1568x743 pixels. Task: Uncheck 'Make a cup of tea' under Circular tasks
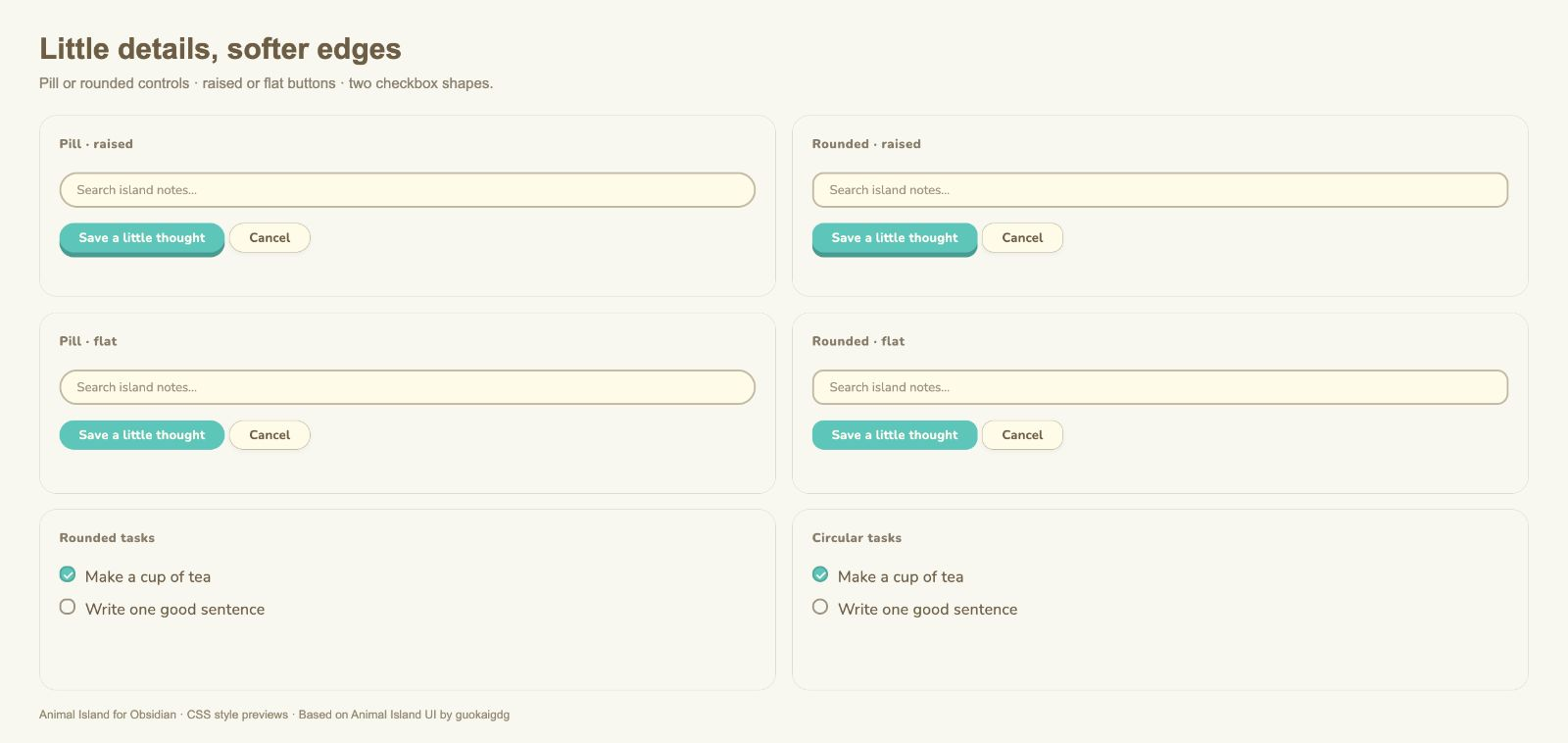(820, 574)
